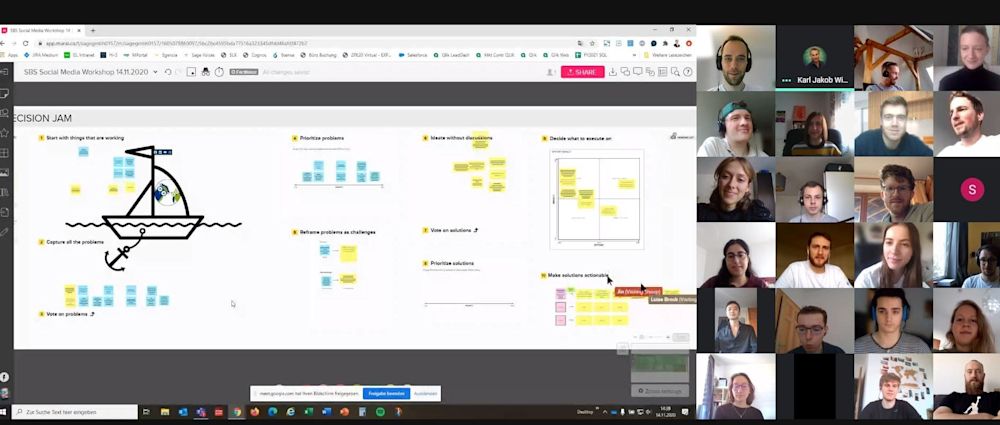Screen dimensions: 1000x425
Task: Click the Facebook icon at sidebar bottom
Action: pyautogui.click(x=4, y=377)
